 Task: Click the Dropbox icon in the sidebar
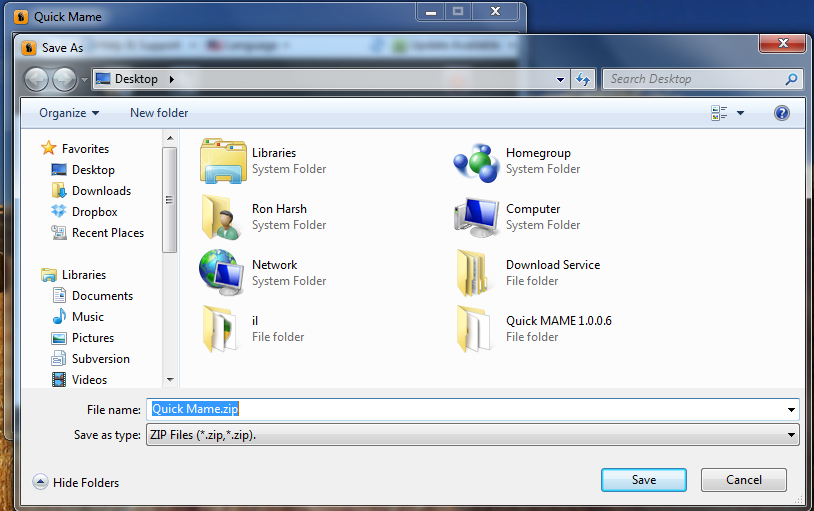(x=59, y=211)
